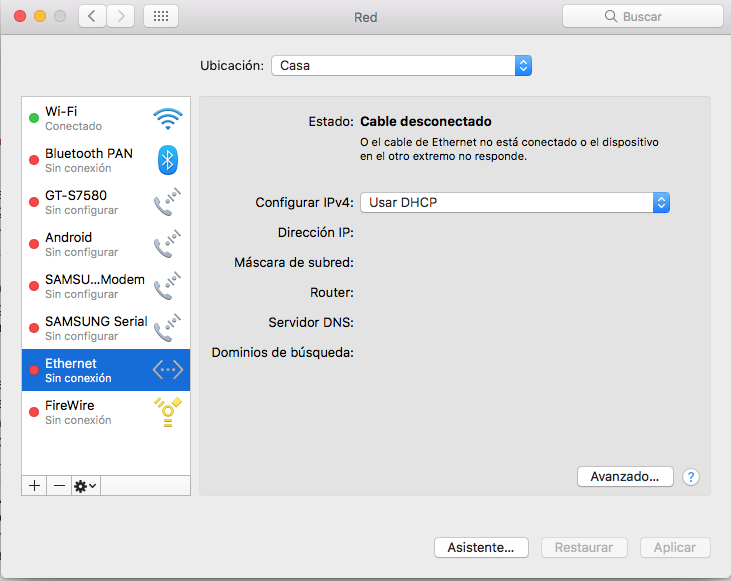731x581 pixels.
Task: Open the help question mark button
Action: point(690,477)
